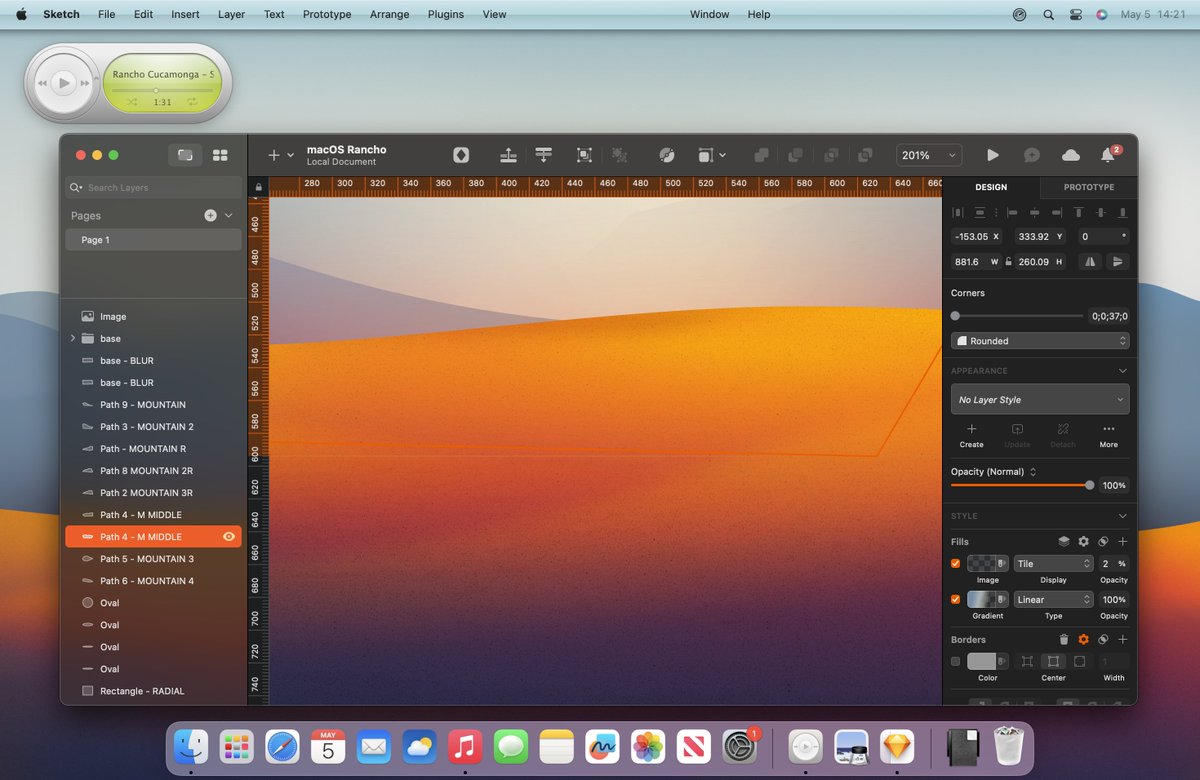Click the Borders trash icon

tap(1064, 639)
